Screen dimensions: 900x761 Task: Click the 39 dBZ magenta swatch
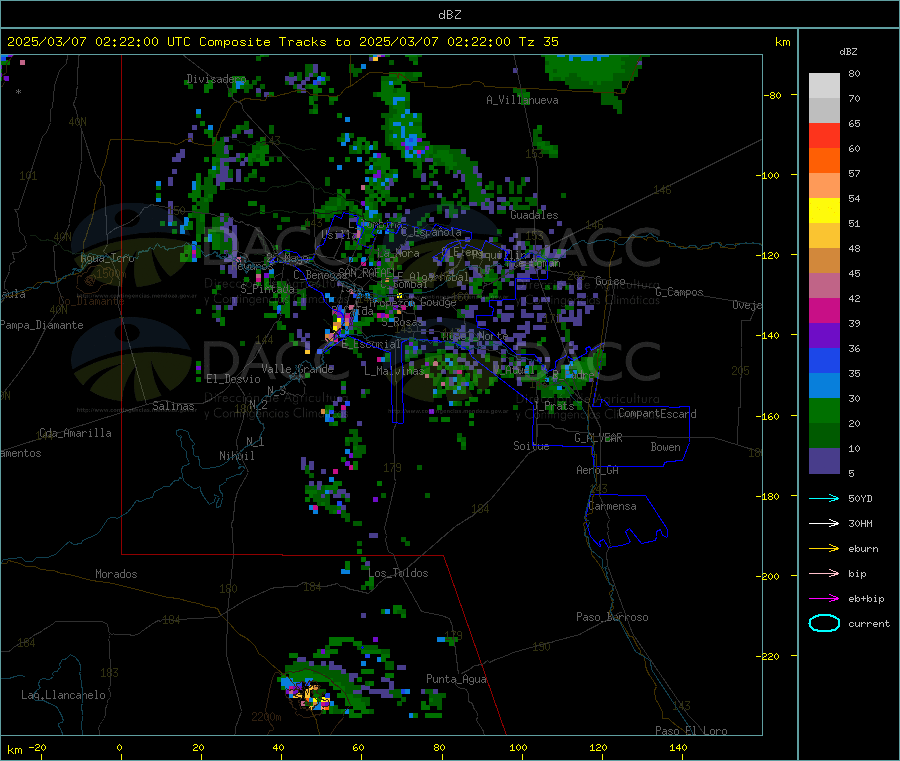(x=824, y=310)
